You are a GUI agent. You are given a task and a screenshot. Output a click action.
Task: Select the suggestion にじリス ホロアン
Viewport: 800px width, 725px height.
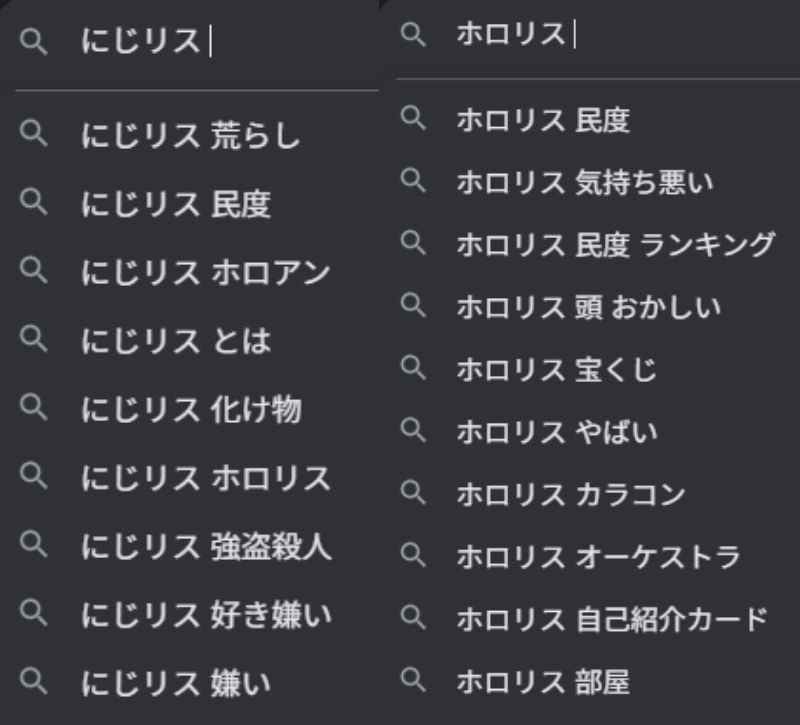coord(205,272)
